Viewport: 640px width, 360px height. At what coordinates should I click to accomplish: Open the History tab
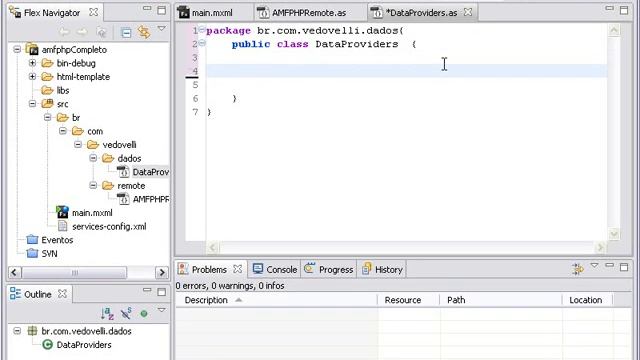click(383, 269)
